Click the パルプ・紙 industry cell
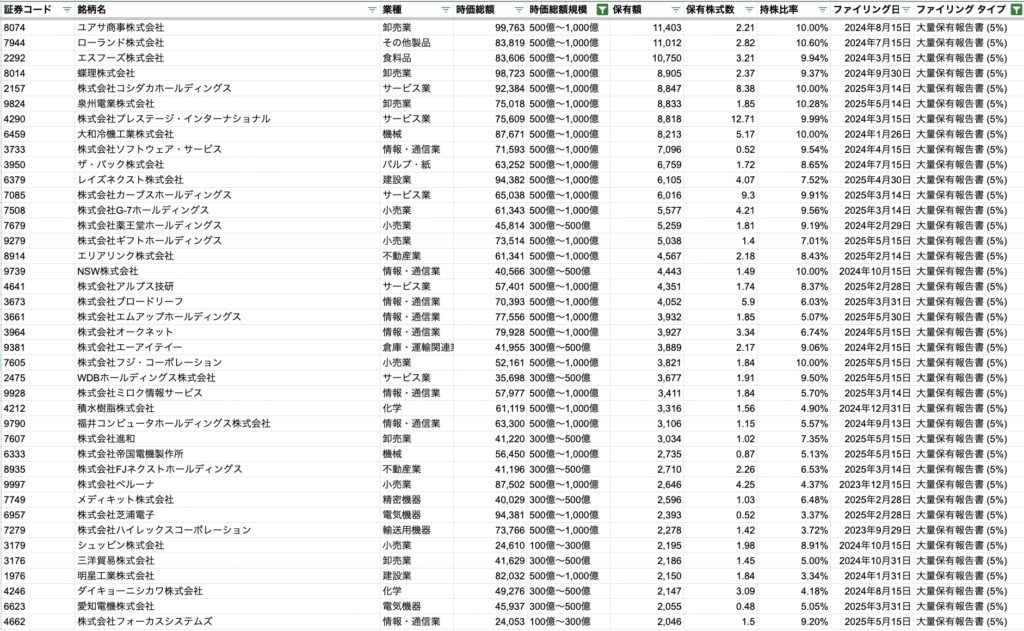The image size is (1024, 631). point(417,165)
